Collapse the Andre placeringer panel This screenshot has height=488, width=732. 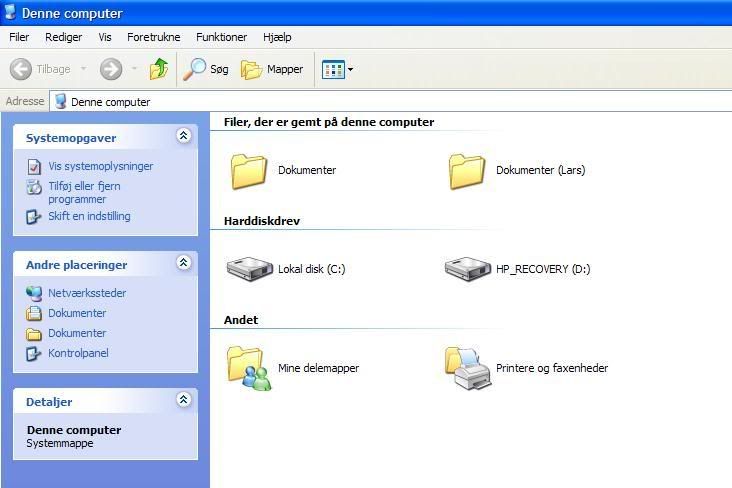click(183, 263)
